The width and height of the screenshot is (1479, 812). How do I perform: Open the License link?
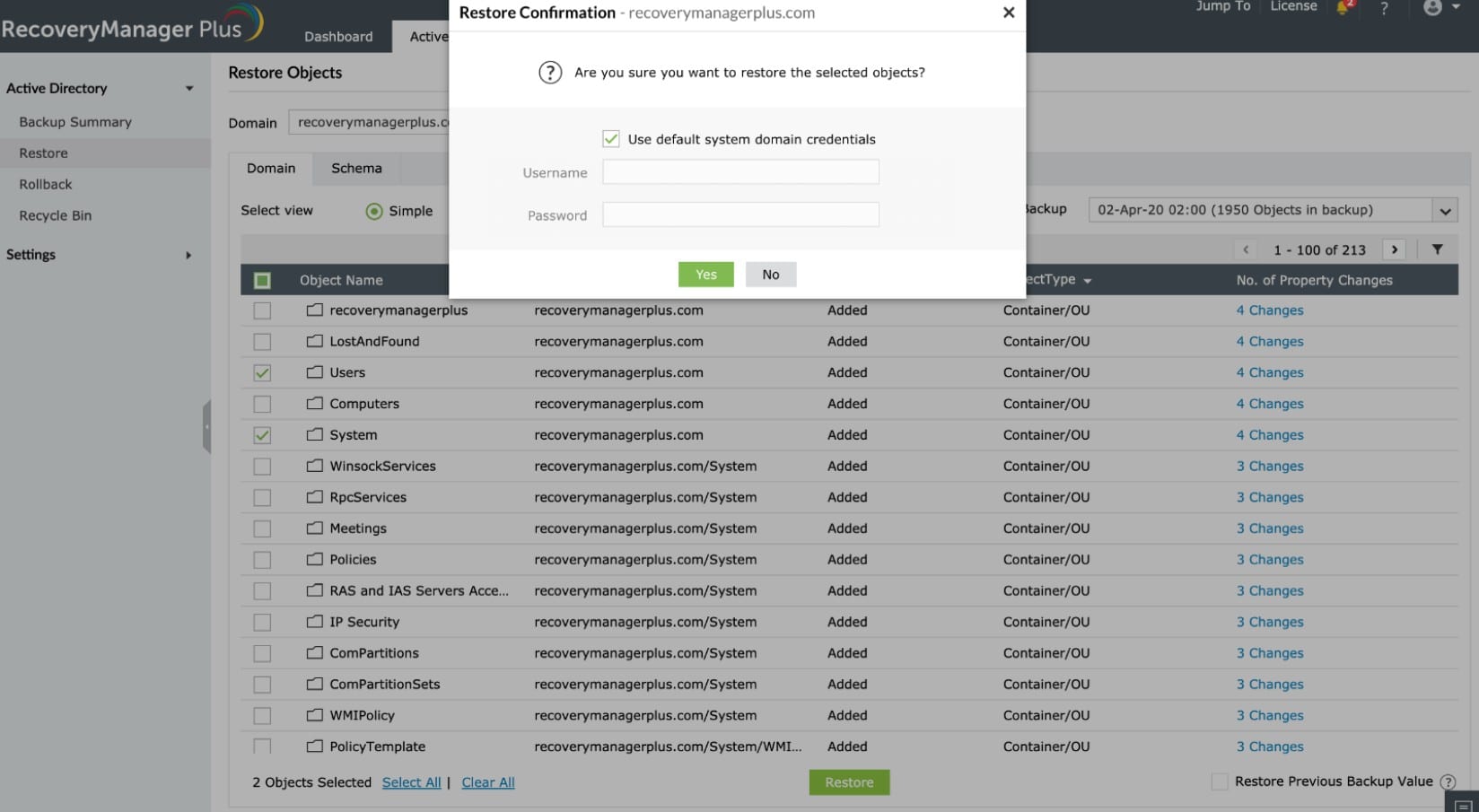(1293, 6)
